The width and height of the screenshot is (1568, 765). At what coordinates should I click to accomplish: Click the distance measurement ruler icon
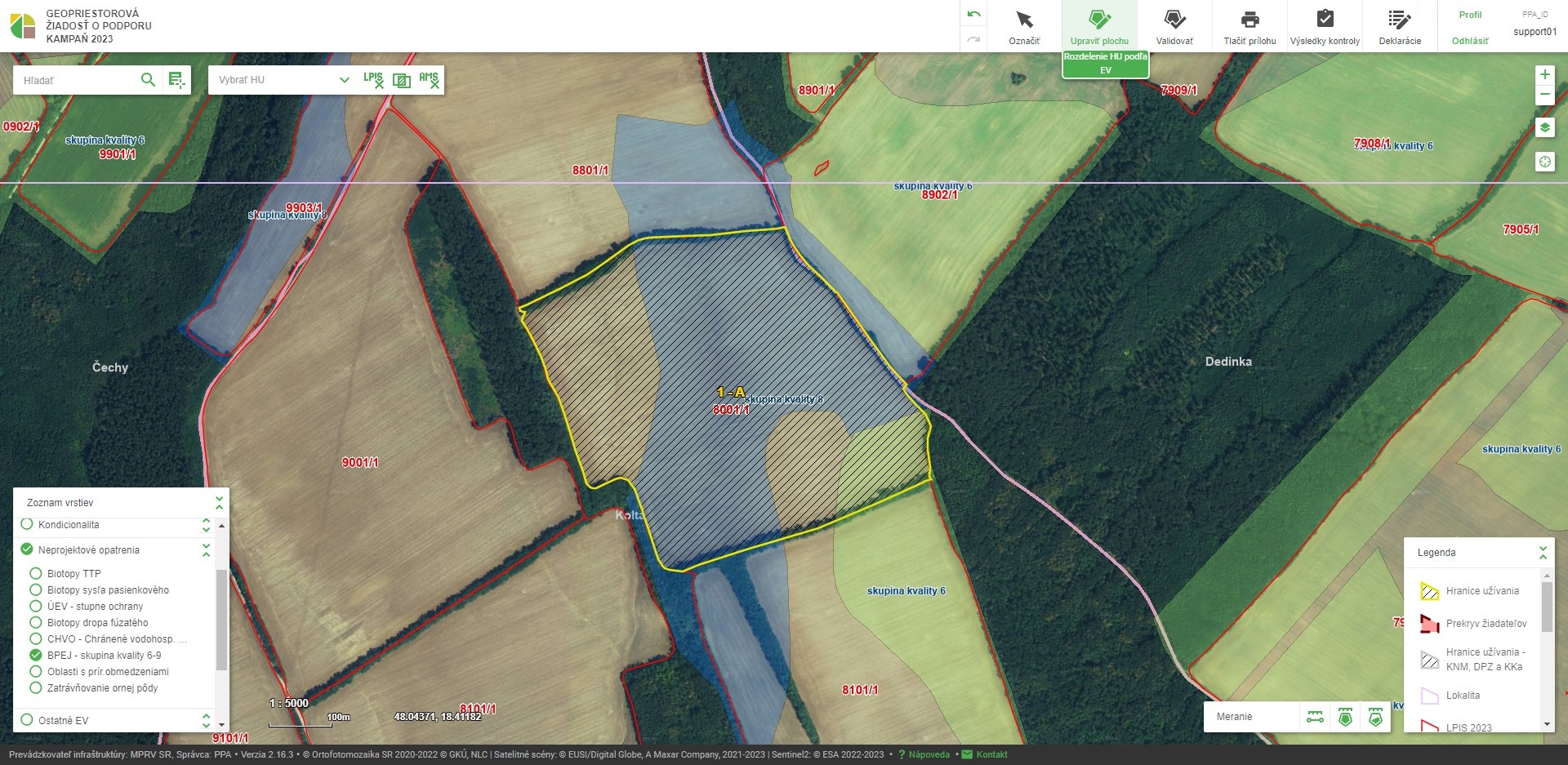1315,717
